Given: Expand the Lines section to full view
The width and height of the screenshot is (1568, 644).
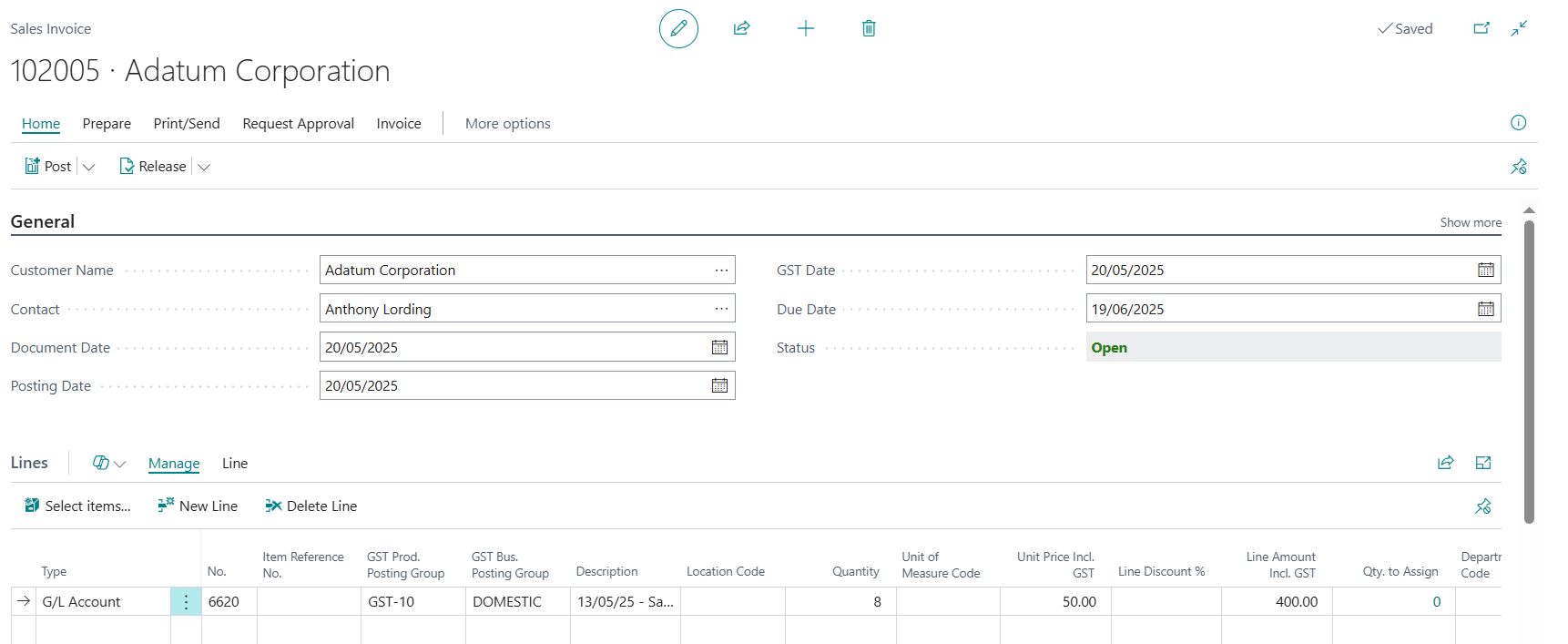Looking at the screenshot, I should click(1483, 463).
